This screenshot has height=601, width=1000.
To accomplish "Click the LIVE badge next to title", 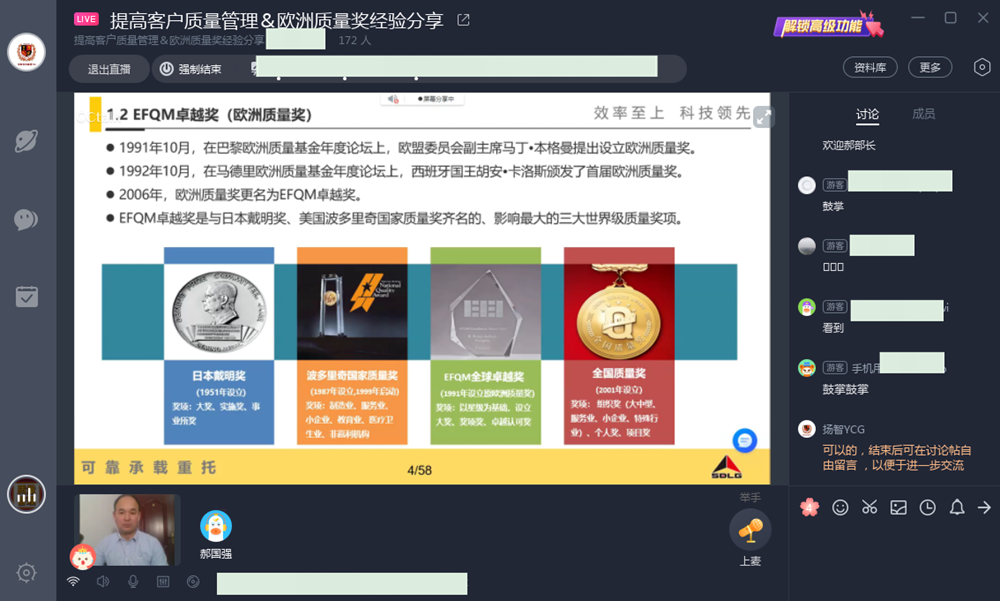I will click(86, 19).
